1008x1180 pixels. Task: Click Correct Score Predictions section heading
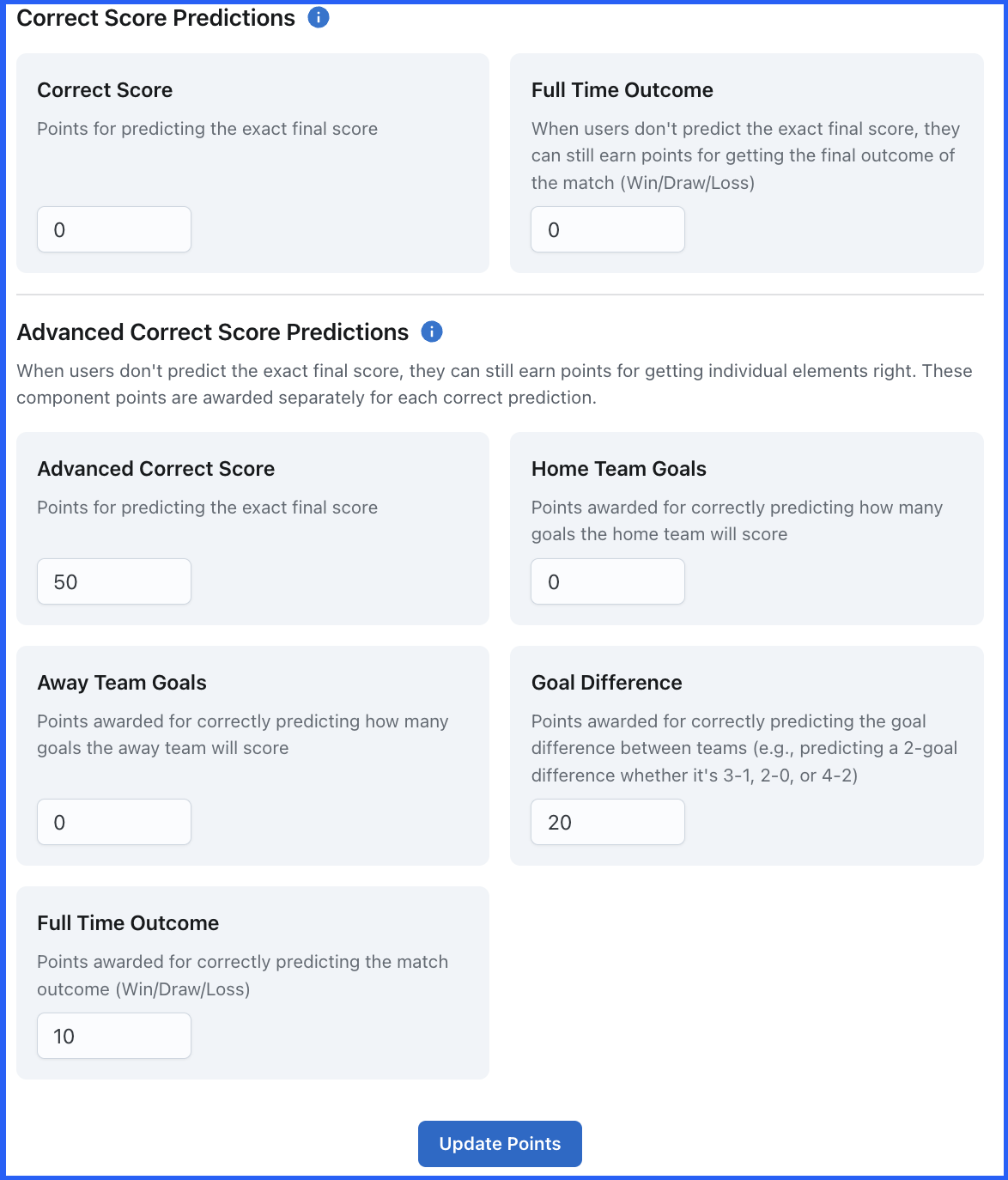point(156,18)
